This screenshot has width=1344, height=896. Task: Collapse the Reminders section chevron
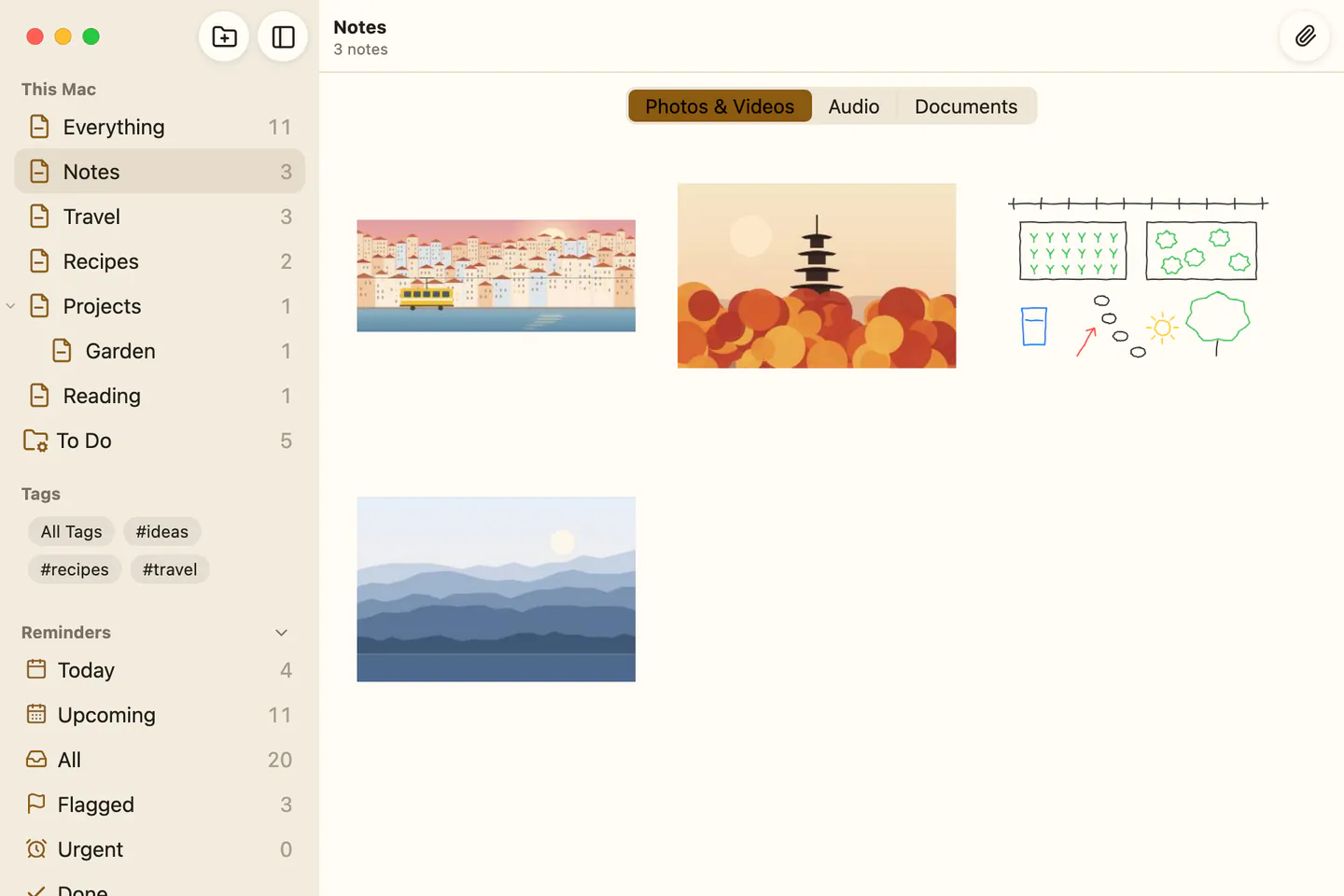pyautogui.click(x=281, y=633)
